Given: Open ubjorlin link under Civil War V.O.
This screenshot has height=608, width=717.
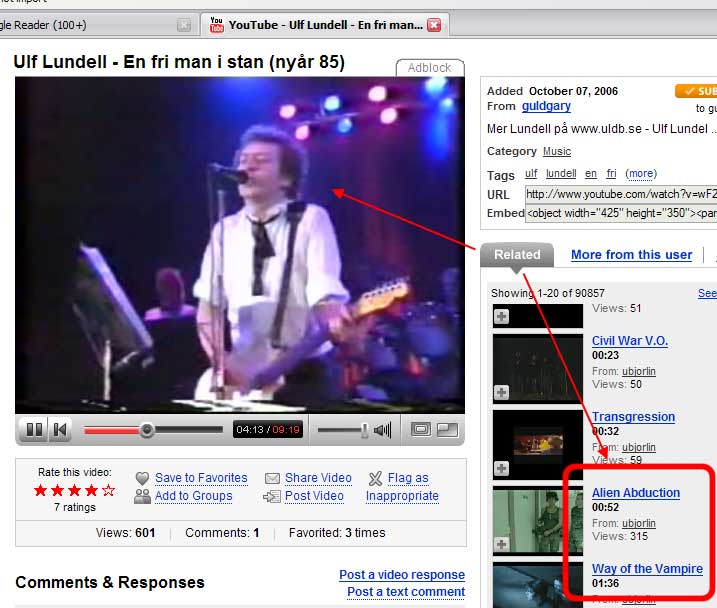Looking at the screenshot, I should point(639,371).
